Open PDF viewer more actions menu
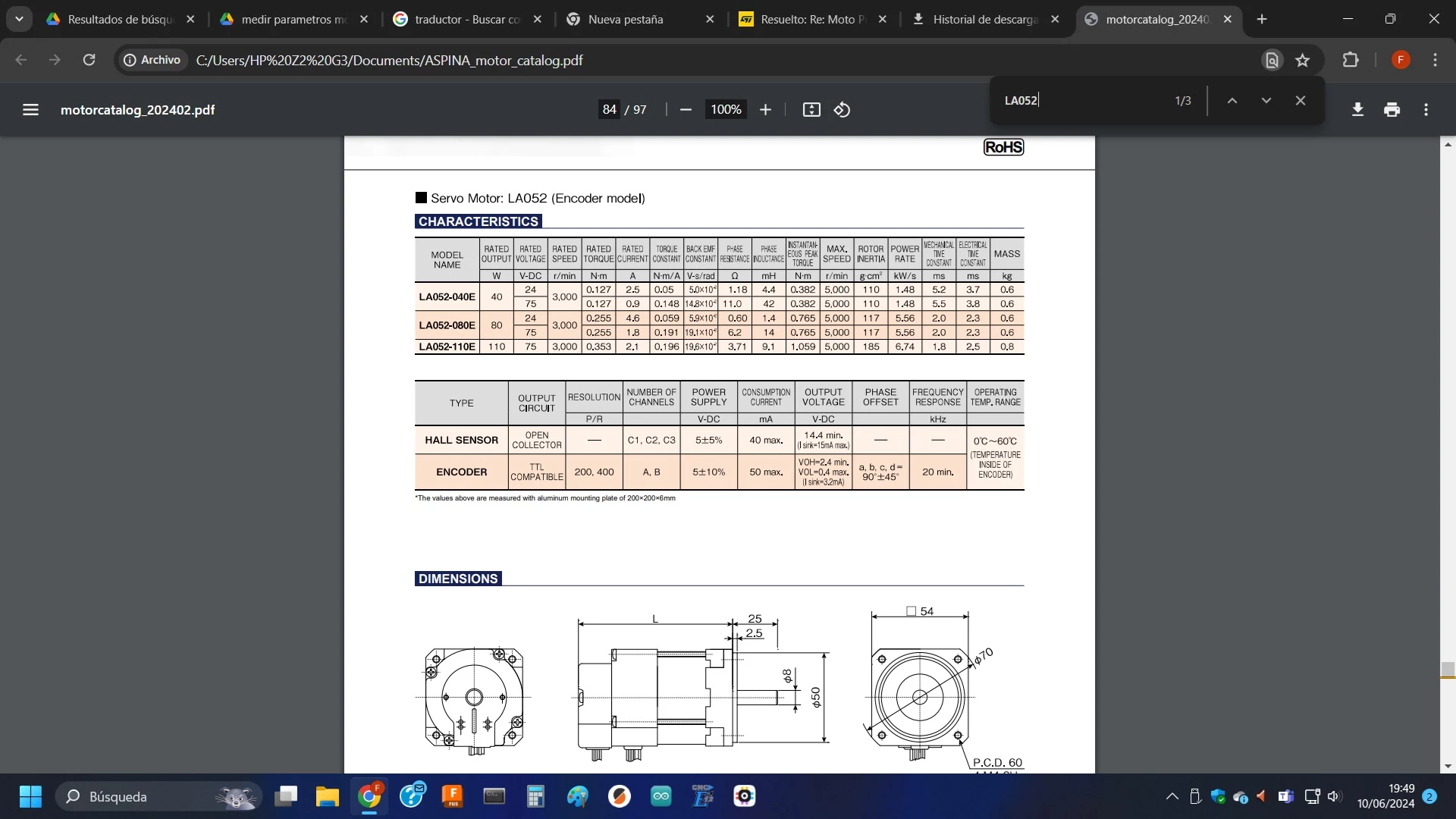Screen dimensions: 1456x819 tap(1426, 110)
